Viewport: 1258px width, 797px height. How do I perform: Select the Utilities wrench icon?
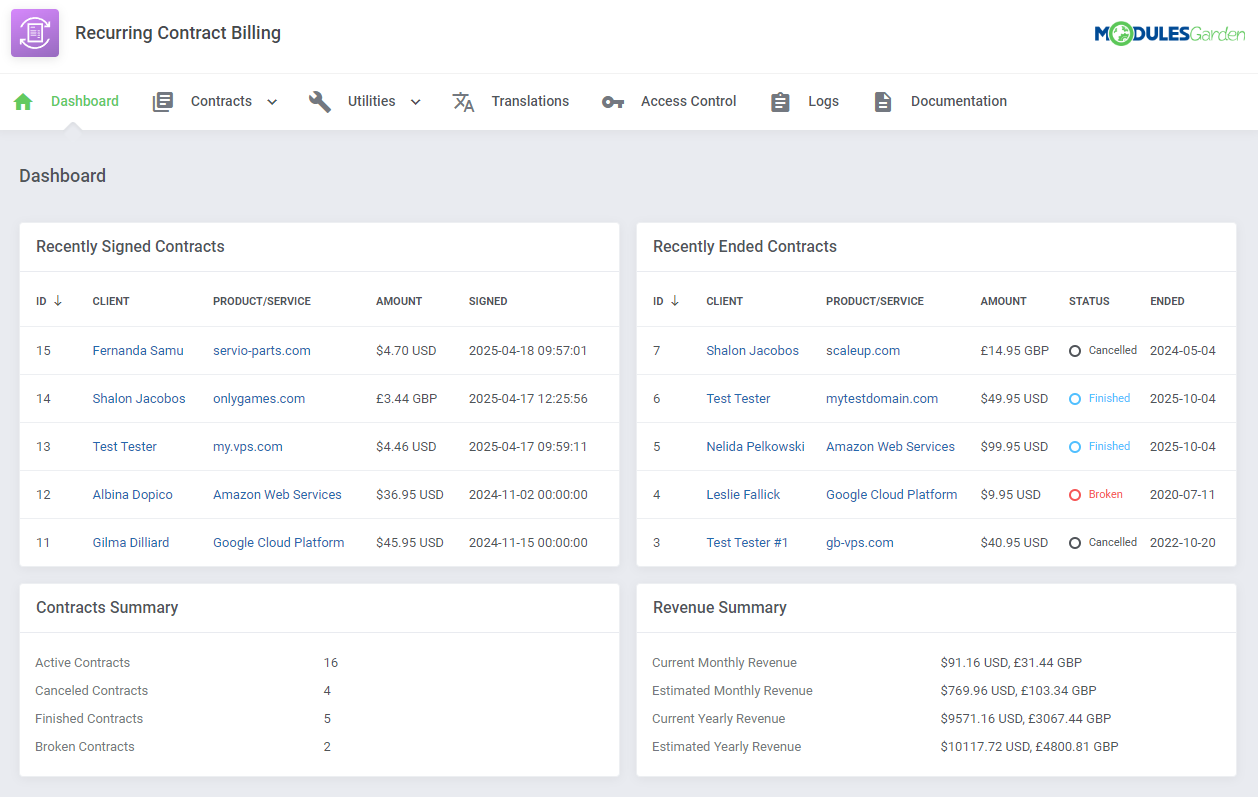pos(319,100)
